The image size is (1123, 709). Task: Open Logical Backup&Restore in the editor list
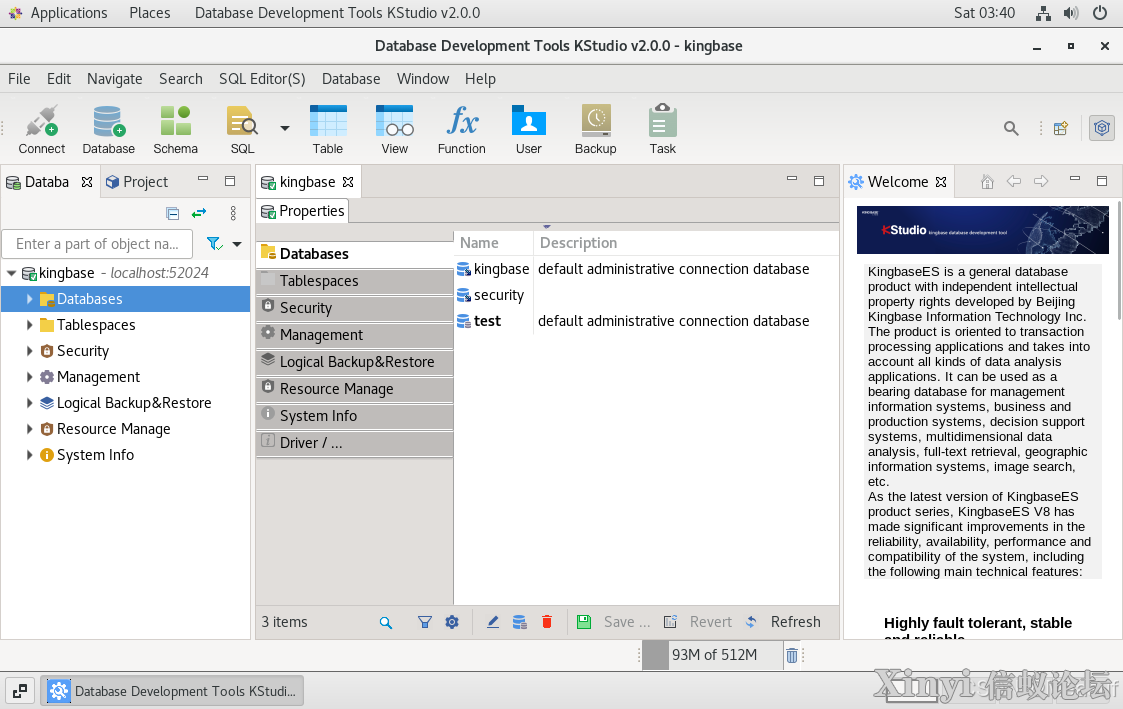click(x=355, y=362)
